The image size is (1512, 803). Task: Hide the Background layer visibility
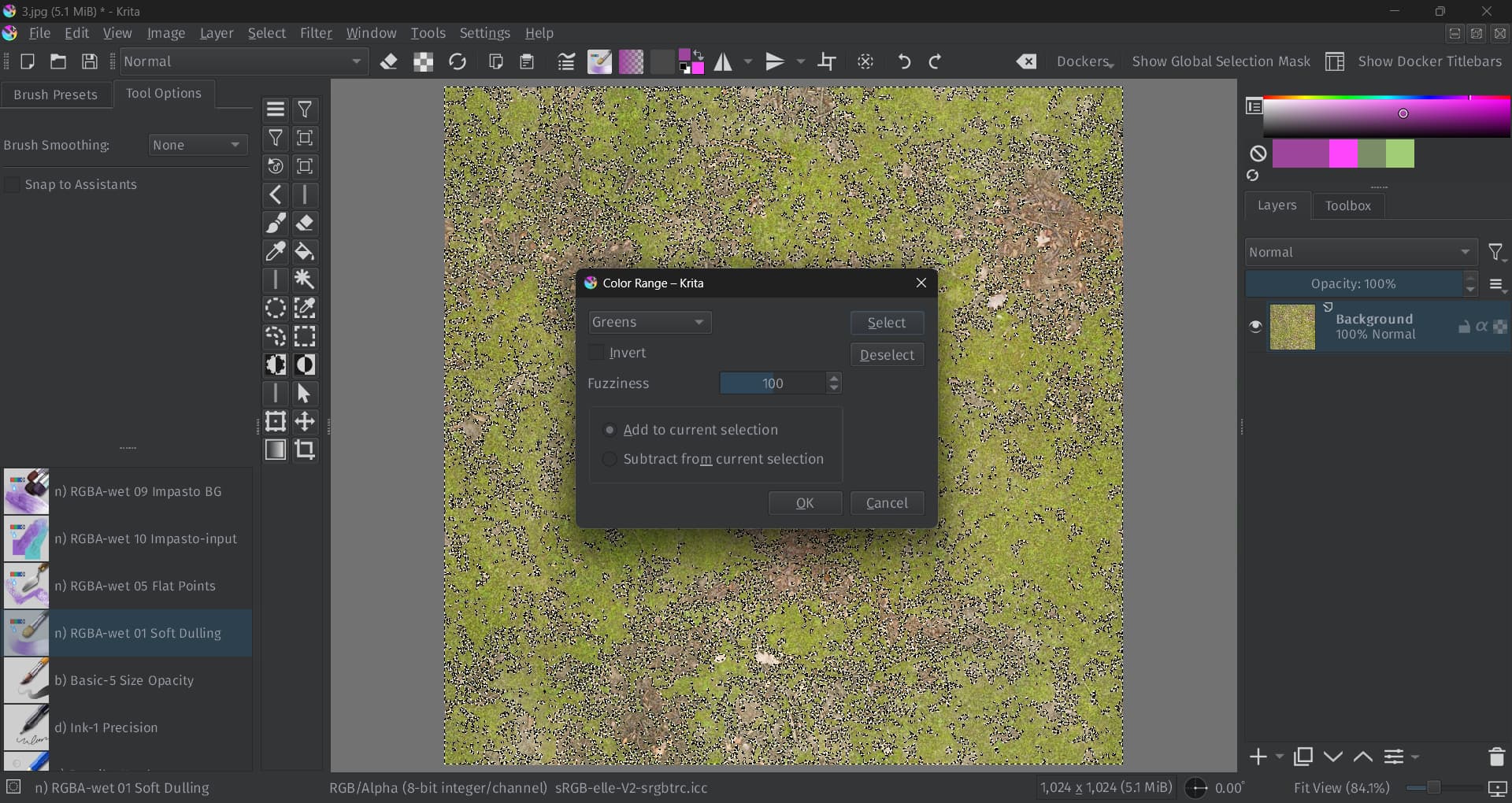[x=1255, y=326]
